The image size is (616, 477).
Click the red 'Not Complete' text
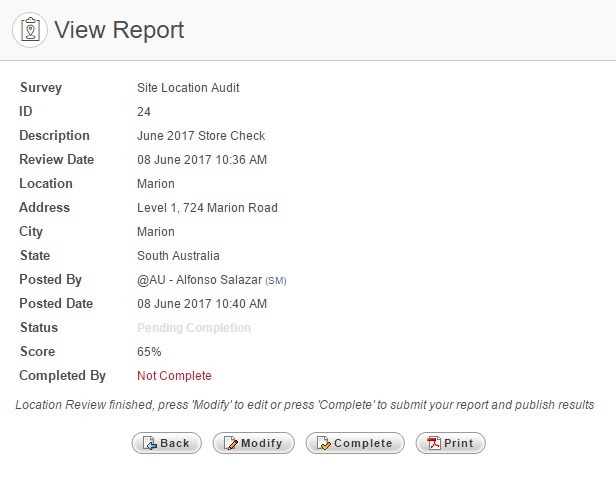click(174, 376)
